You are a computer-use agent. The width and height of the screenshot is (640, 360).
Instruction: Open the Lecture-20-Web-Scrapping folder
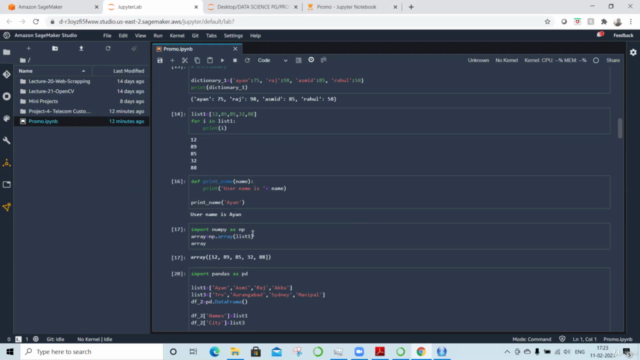82,81
